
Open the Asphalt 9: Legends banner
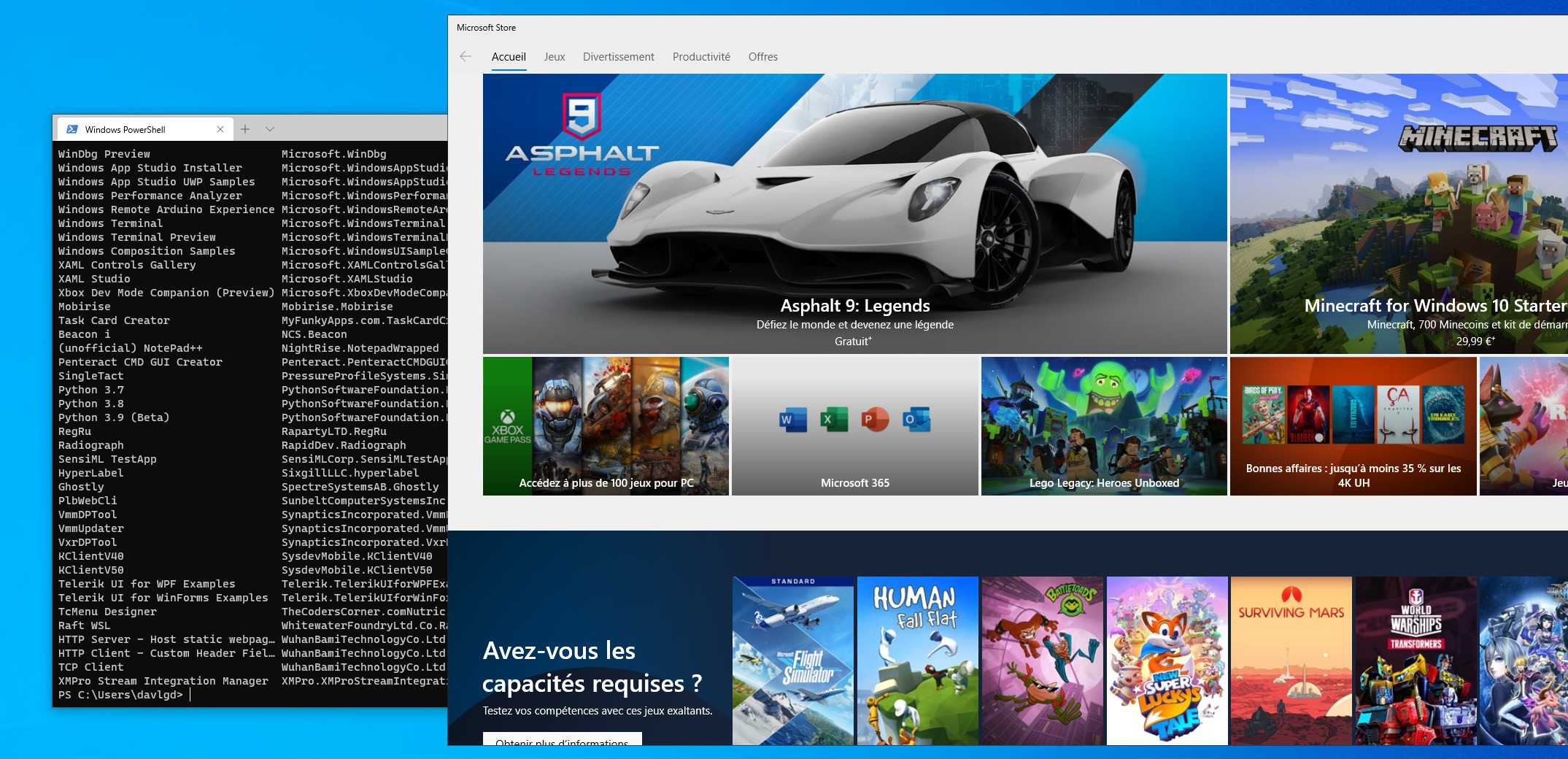point(854,214)
